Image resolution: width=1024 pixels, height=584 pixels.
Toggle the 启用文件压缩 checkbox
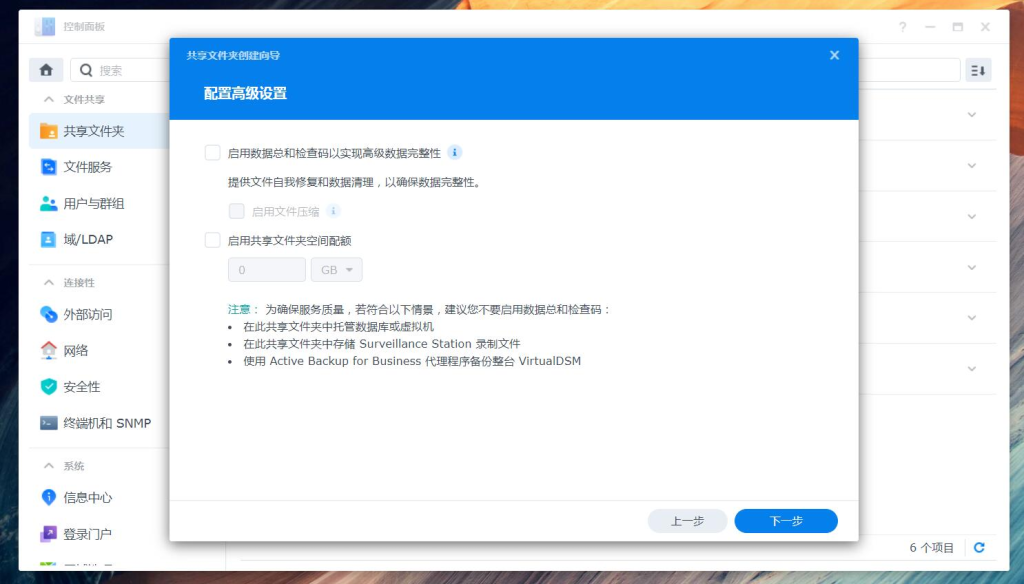click(237, 211)
